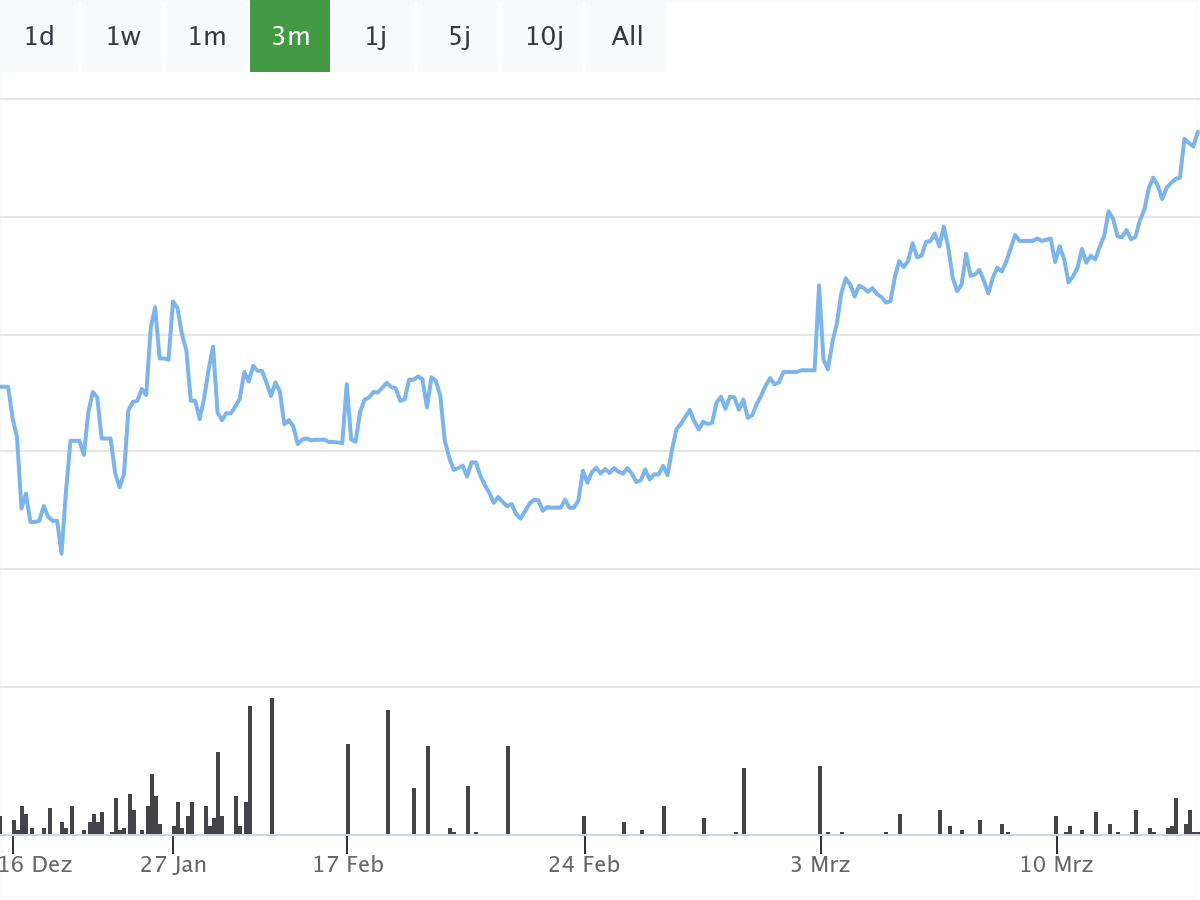Select the small volume bar above 24 Feb
The width and height of the screenshot is (1200, 900).
tap(584, 825)
